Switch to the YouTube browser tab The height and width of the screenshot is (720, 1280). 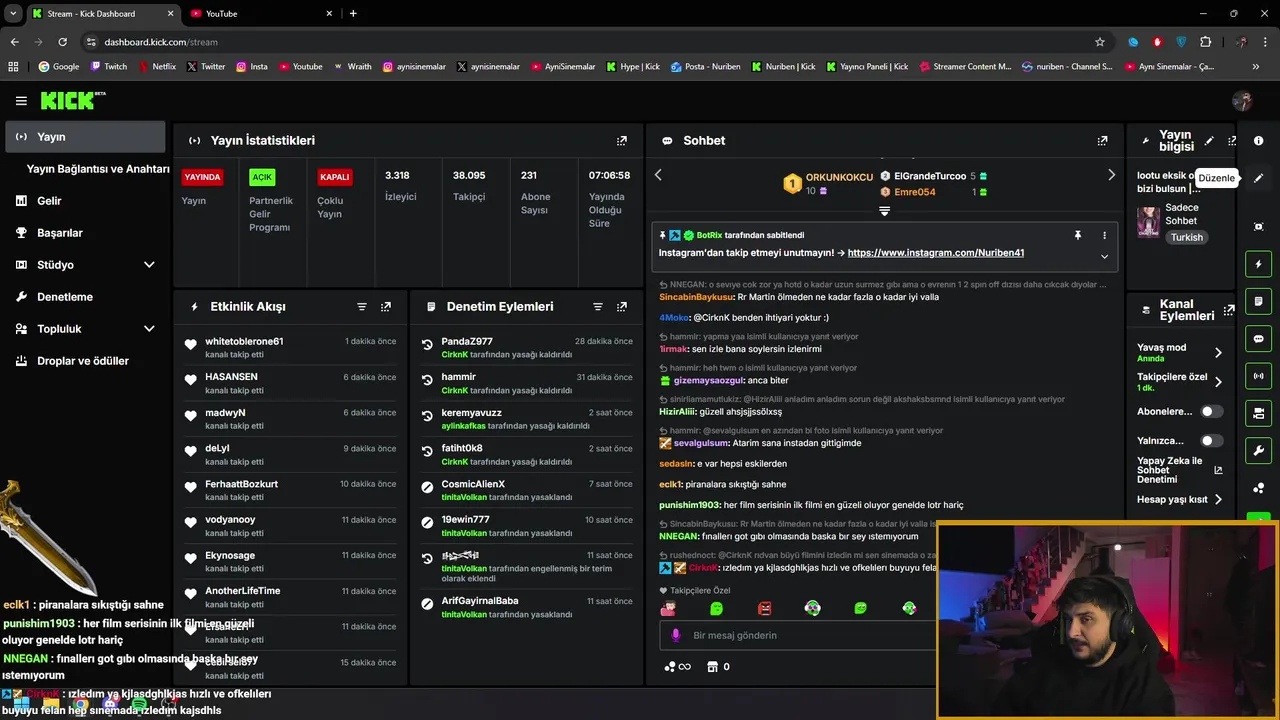262,14
